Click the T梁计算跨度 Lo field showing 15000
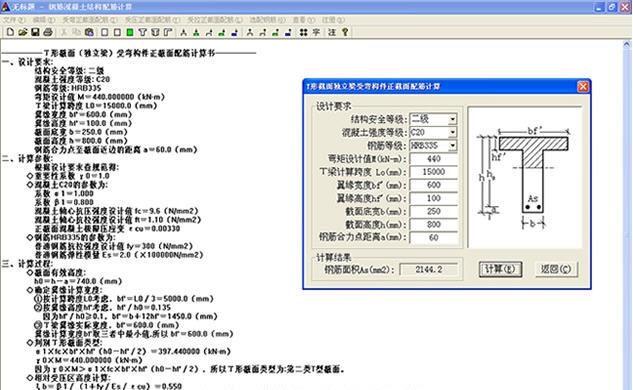This screenshot has width=633, height=390. pyautogui.click(x=434, y=172)
